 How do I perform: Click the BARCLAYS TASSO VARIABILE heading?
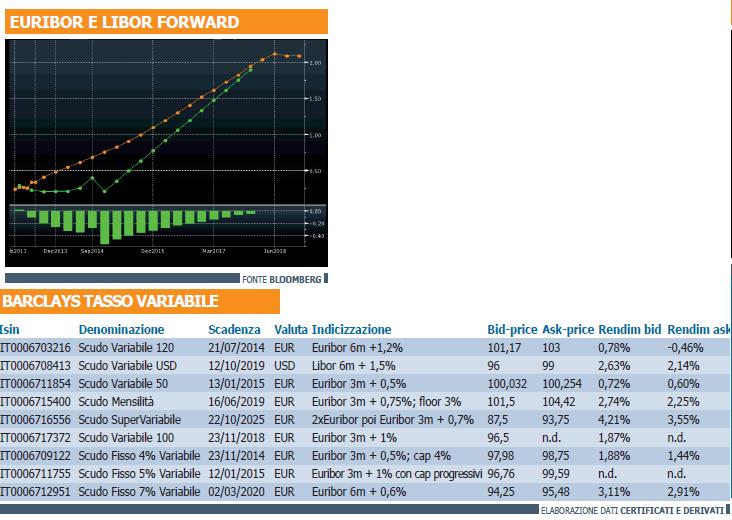pos(110,301)
